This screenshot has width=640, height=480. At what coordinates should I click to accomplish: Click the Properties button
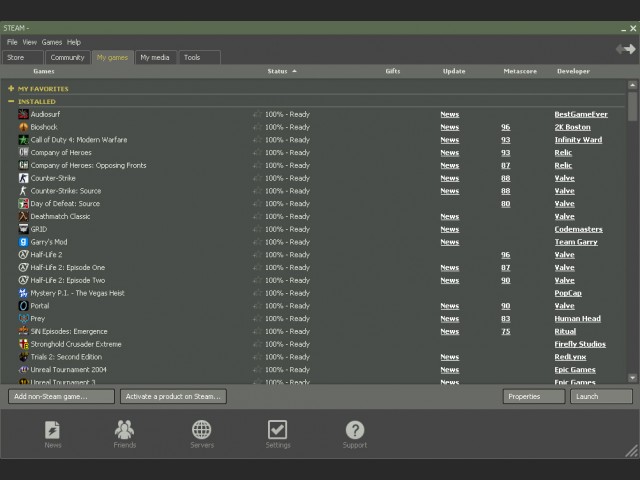534,396
